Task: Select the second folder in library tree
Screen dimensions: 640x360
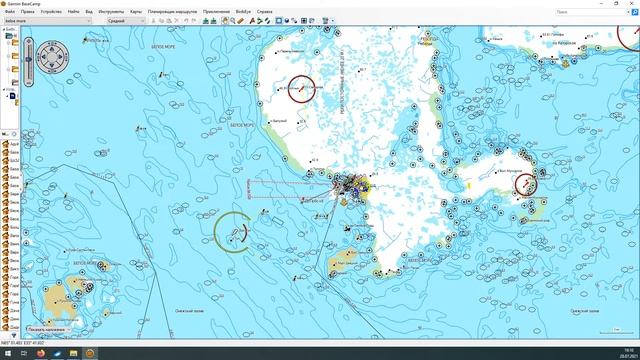Action: 15,55
